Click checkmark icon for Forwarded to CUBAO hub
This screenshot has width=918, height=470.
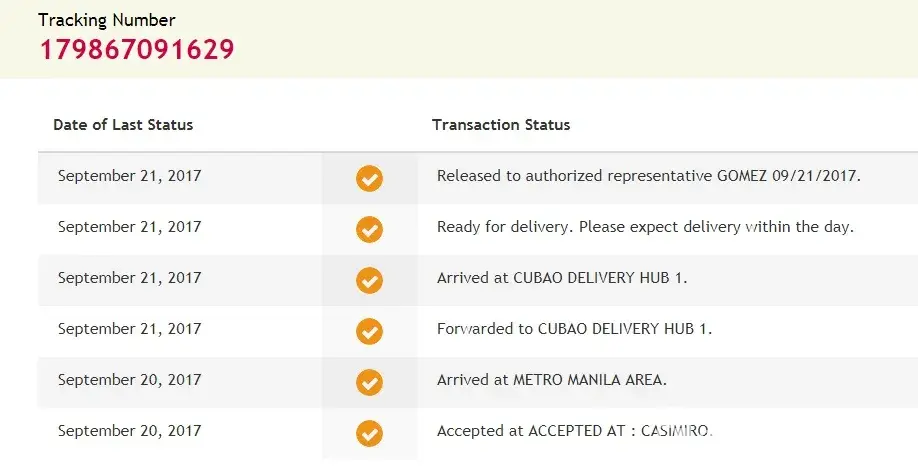[369, 331]
